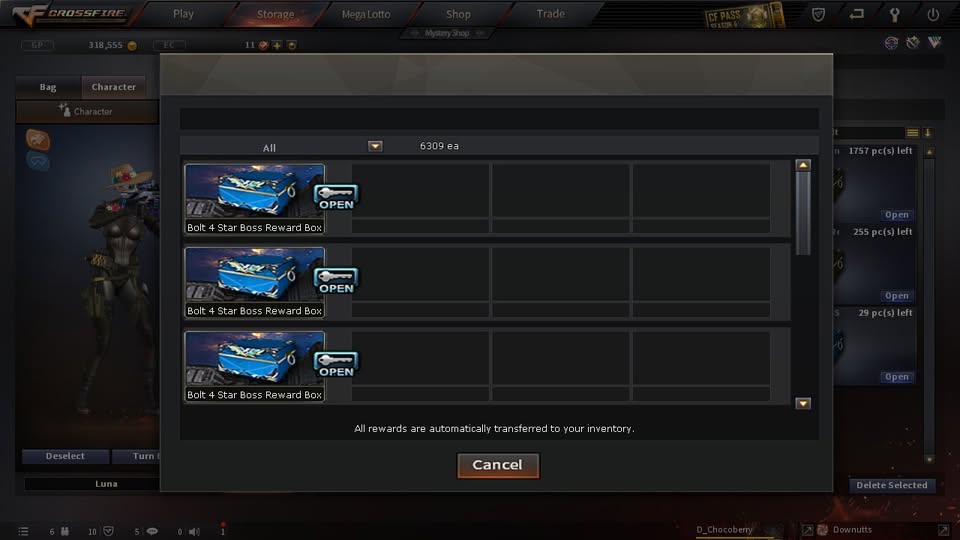Click the Delete Selected button
The width and height of the screenshot is (960, 540).
[x=891, y=485]
